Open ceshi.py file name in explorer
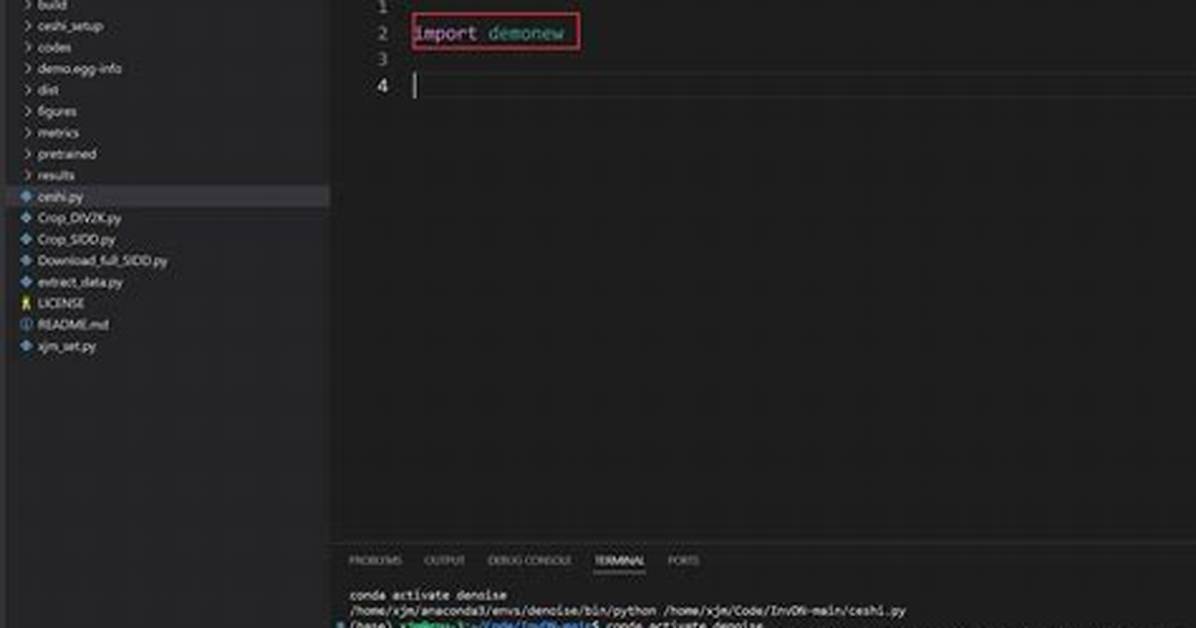The height and width of the screenshot is (628, 1196). click(60, 197)
